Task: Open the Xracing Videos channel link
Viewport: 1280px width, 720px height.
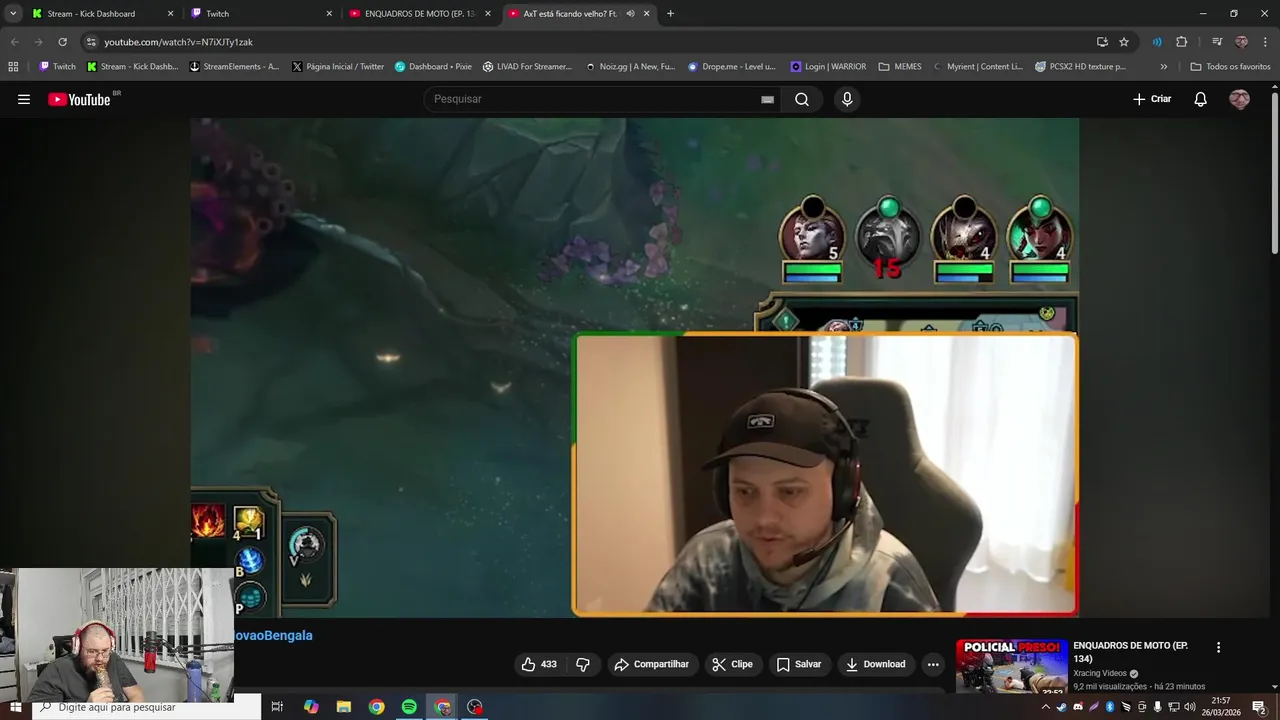Action: click(x=1100, y=673)
